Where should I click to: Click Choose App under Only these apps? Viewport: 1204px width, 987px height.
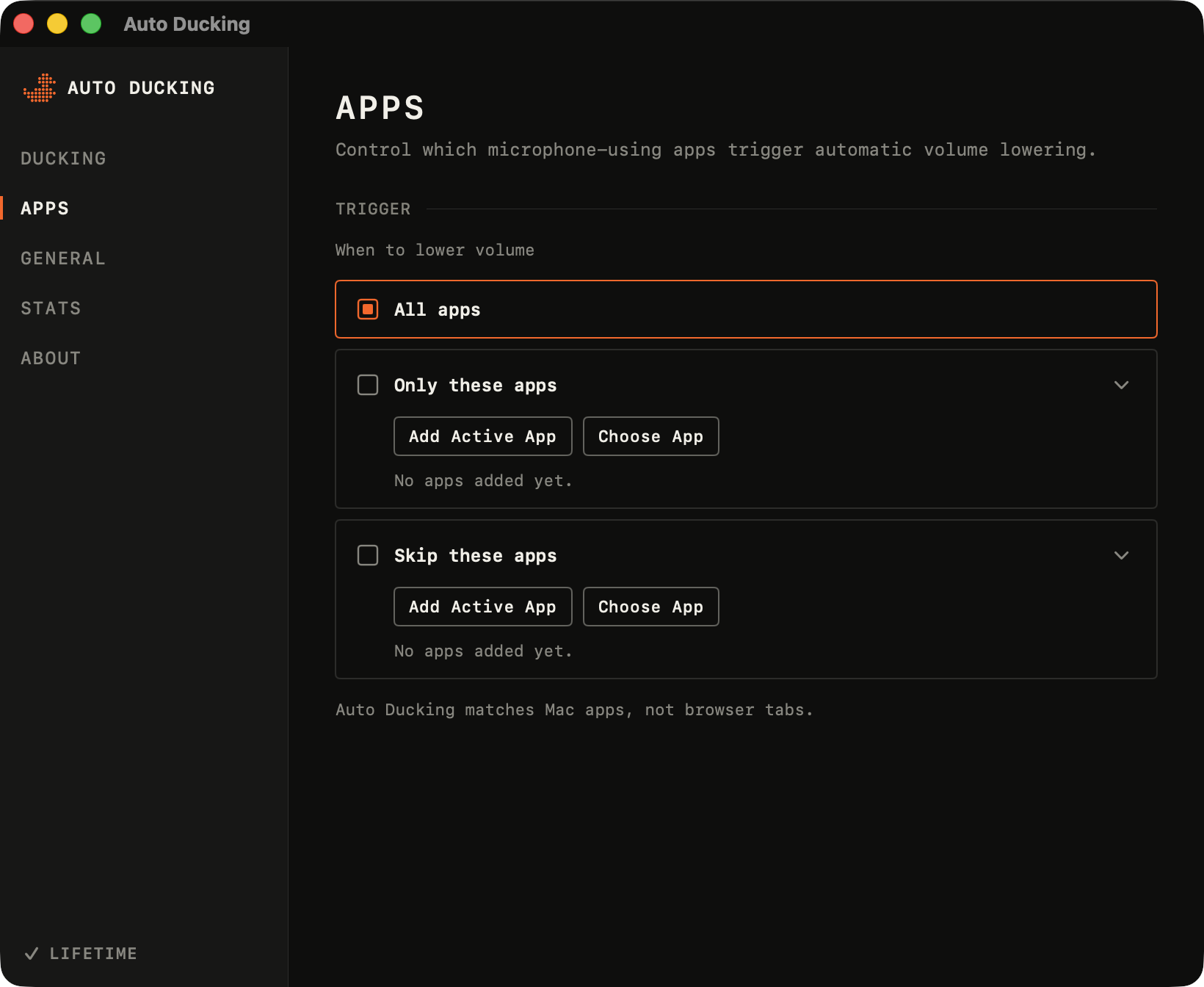[650, 436]
